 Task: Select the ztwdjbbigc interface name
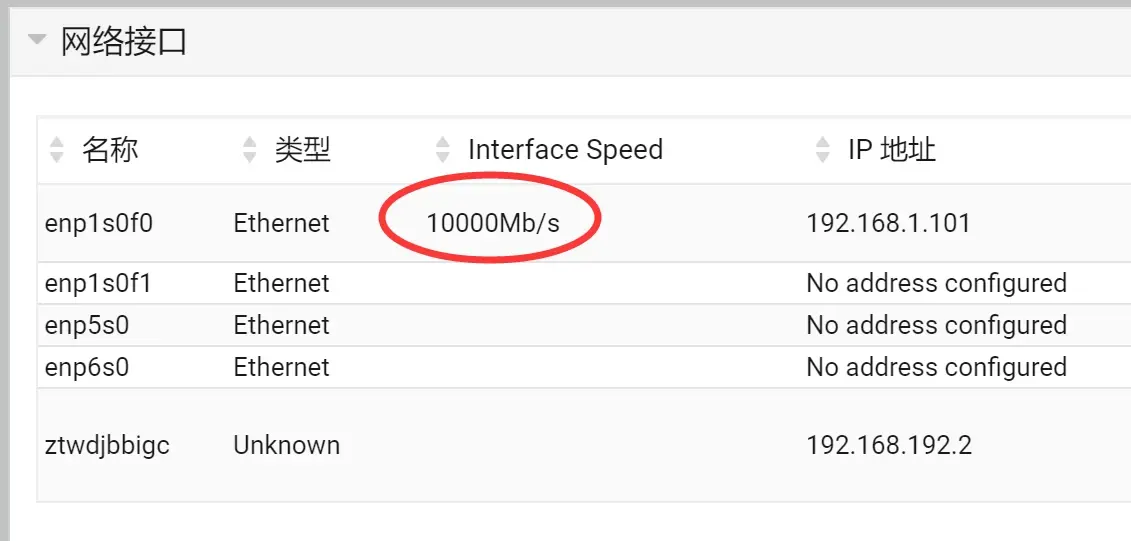(107, 445)
